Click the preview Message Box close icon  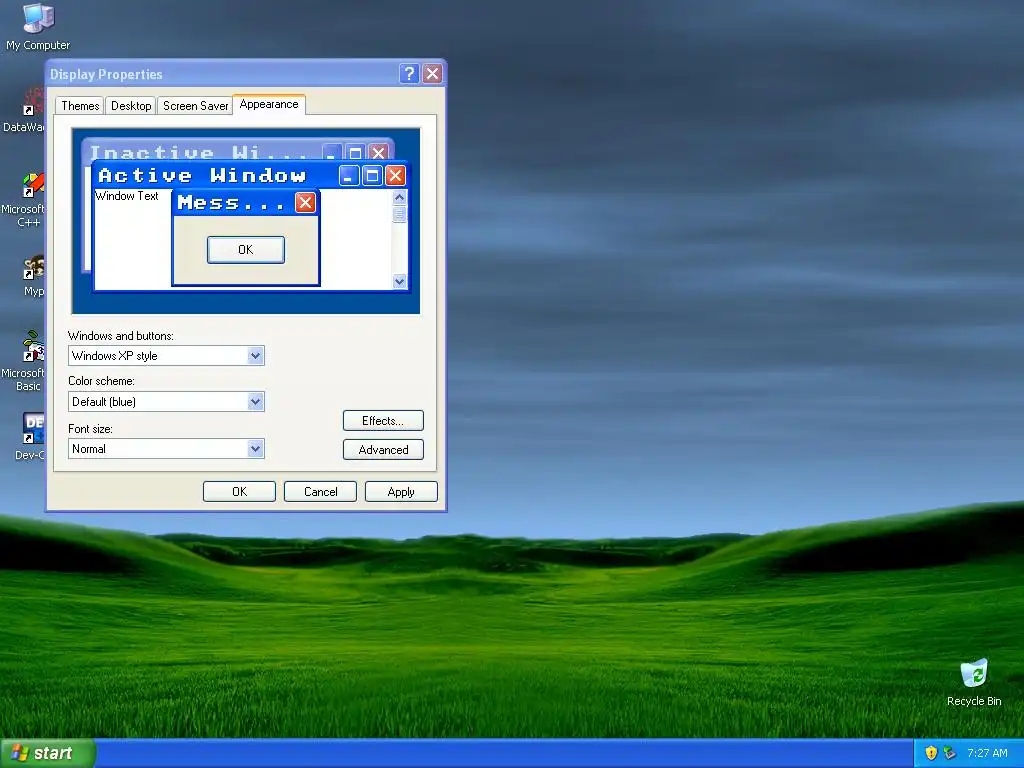[x=305, y=202]
